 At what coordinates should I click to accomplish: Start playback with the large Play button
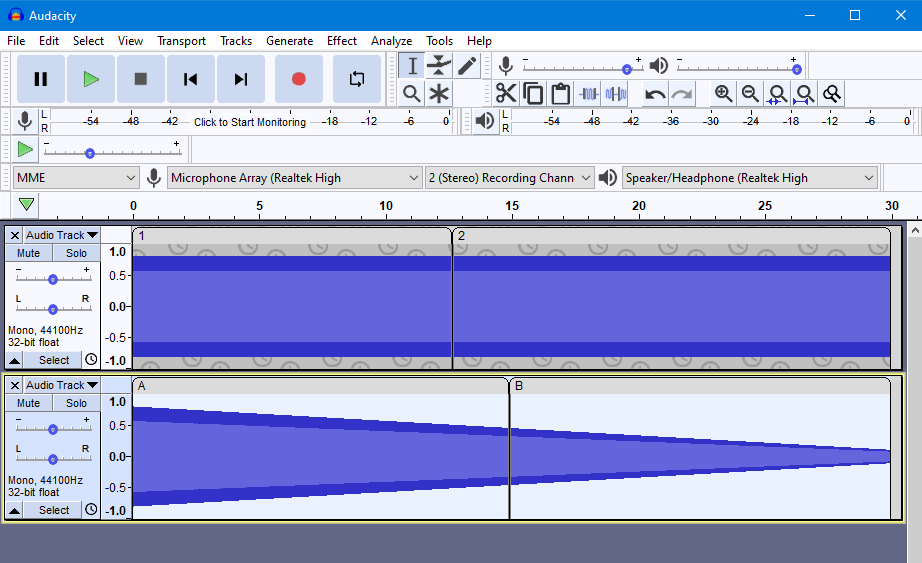pyautogui.click(x=91, y=79)
